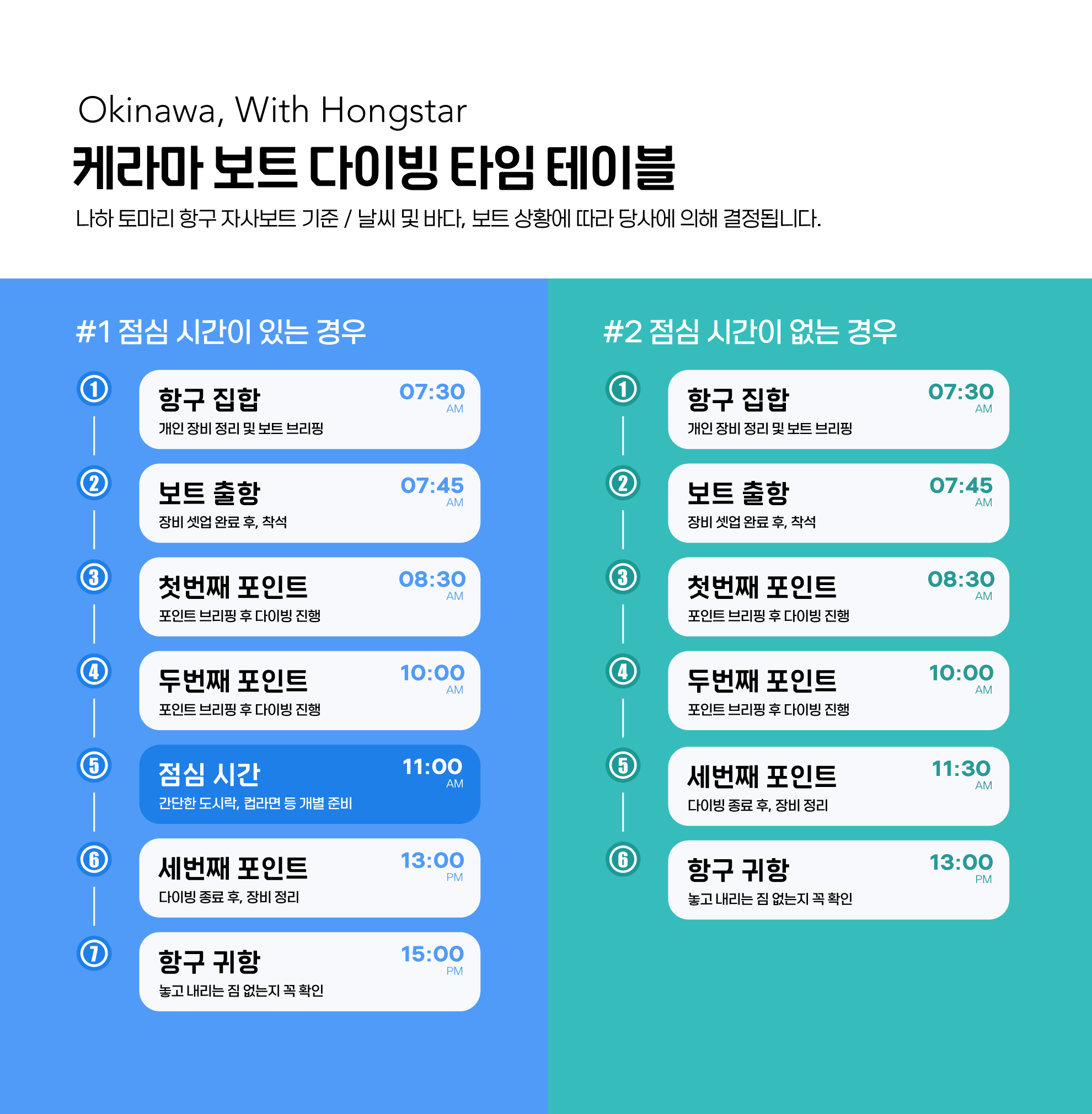Click step 6 circle in teal column
The image size is (1092, 1114).
click(x=623, y=859)
